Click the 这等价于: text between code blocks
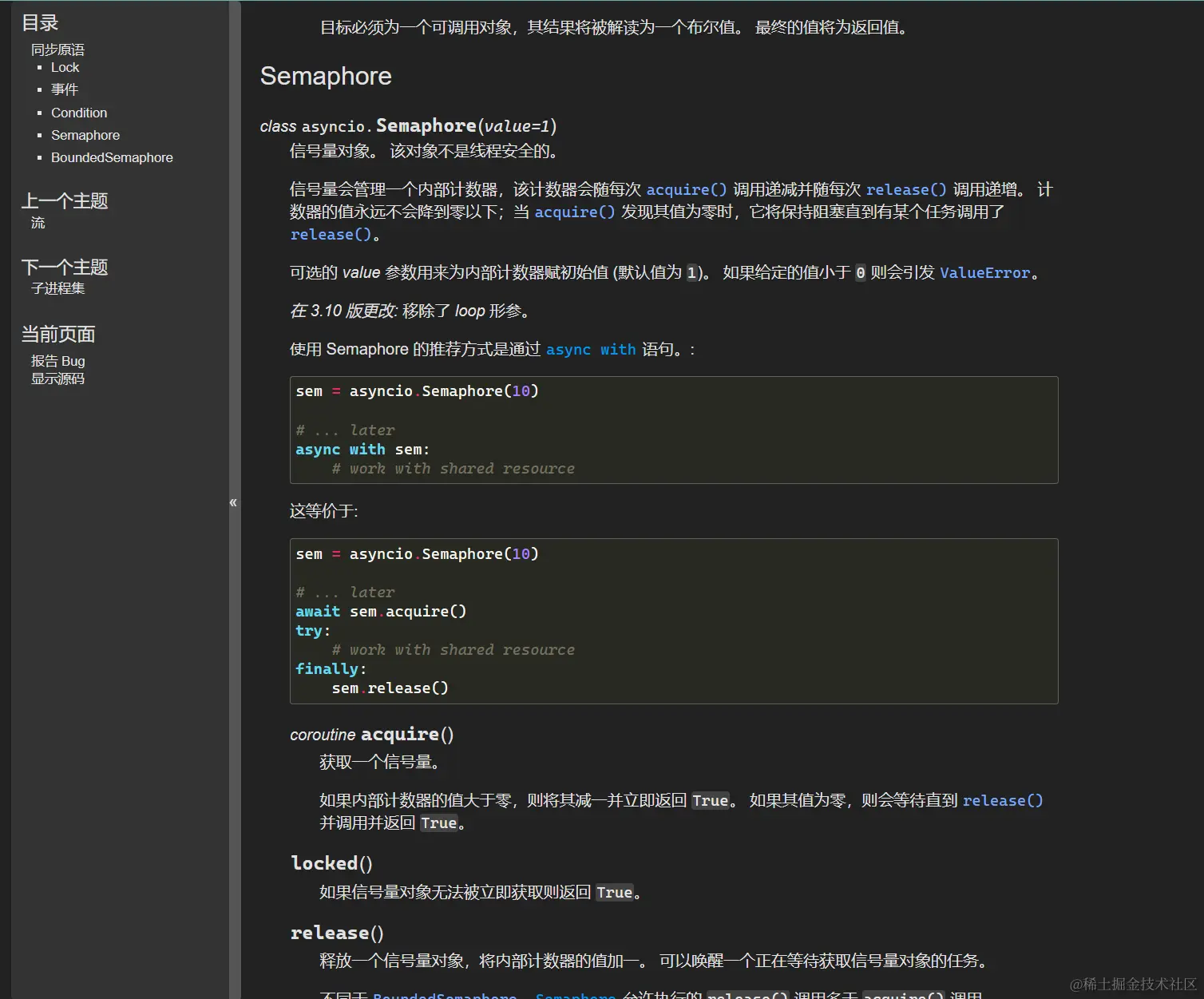The width and height of the screenshot is (1204, 999). click(x=324, y=511)
